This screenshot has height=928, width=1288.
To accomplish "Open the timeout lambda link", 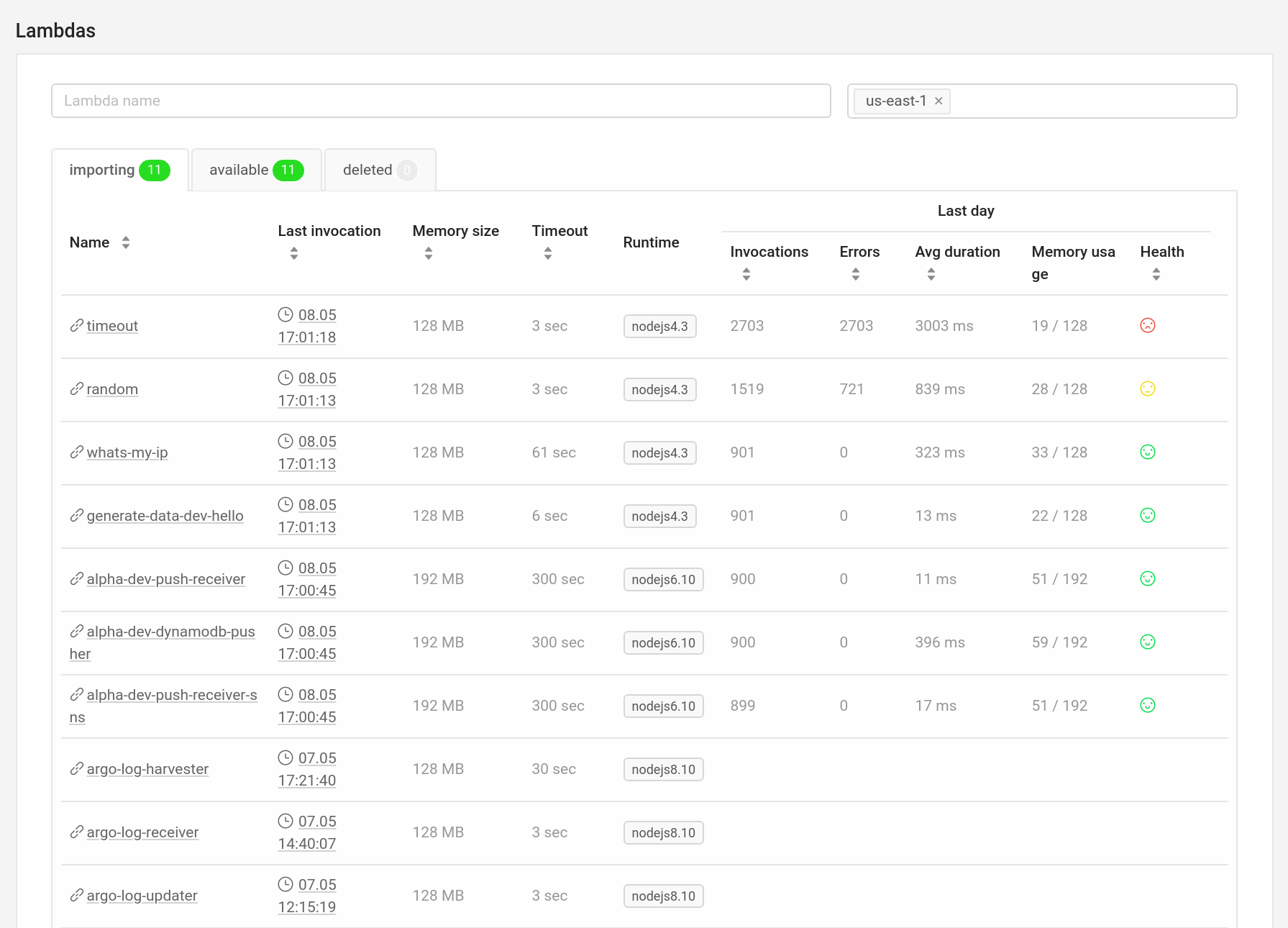I will click(x=112, y=326).
